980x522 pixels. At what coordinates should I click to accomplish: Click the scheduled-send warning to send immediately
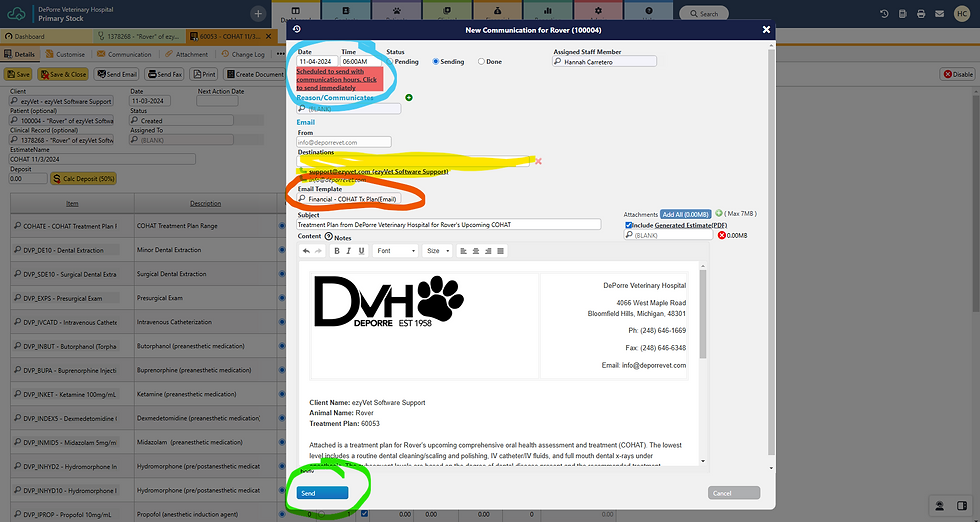coord(339,79)
